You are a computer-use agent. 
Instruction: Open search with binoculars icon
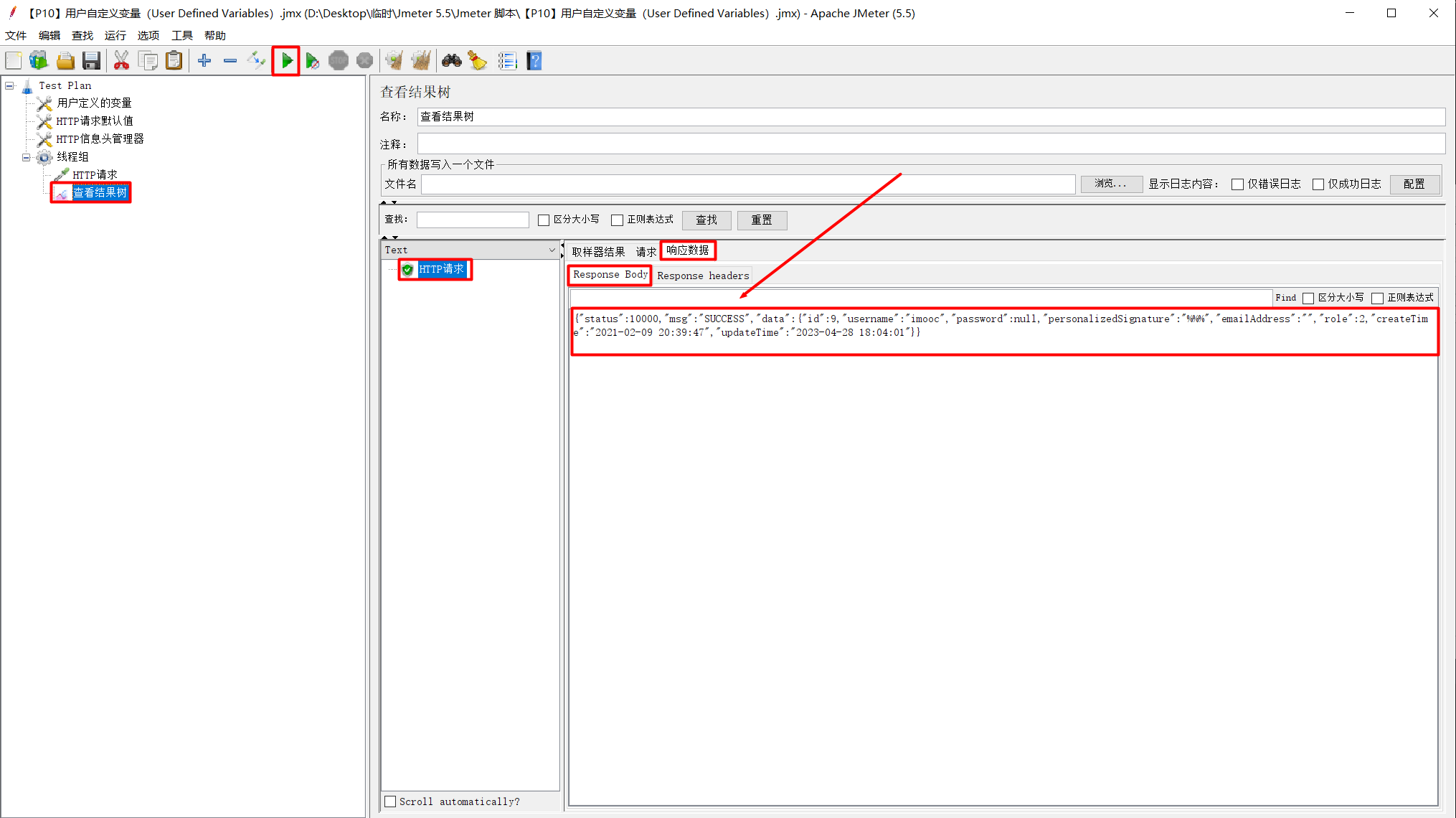click(451, 61)
